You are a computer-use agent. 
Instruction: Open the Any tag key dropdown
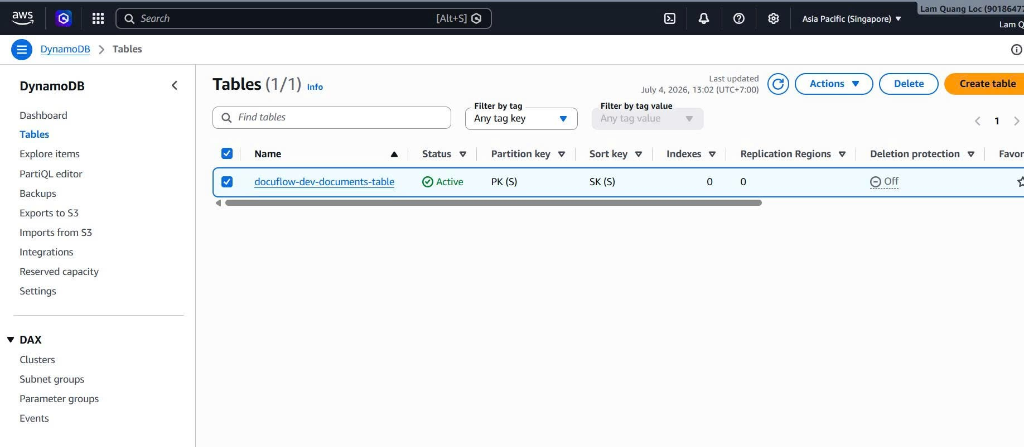521,118
